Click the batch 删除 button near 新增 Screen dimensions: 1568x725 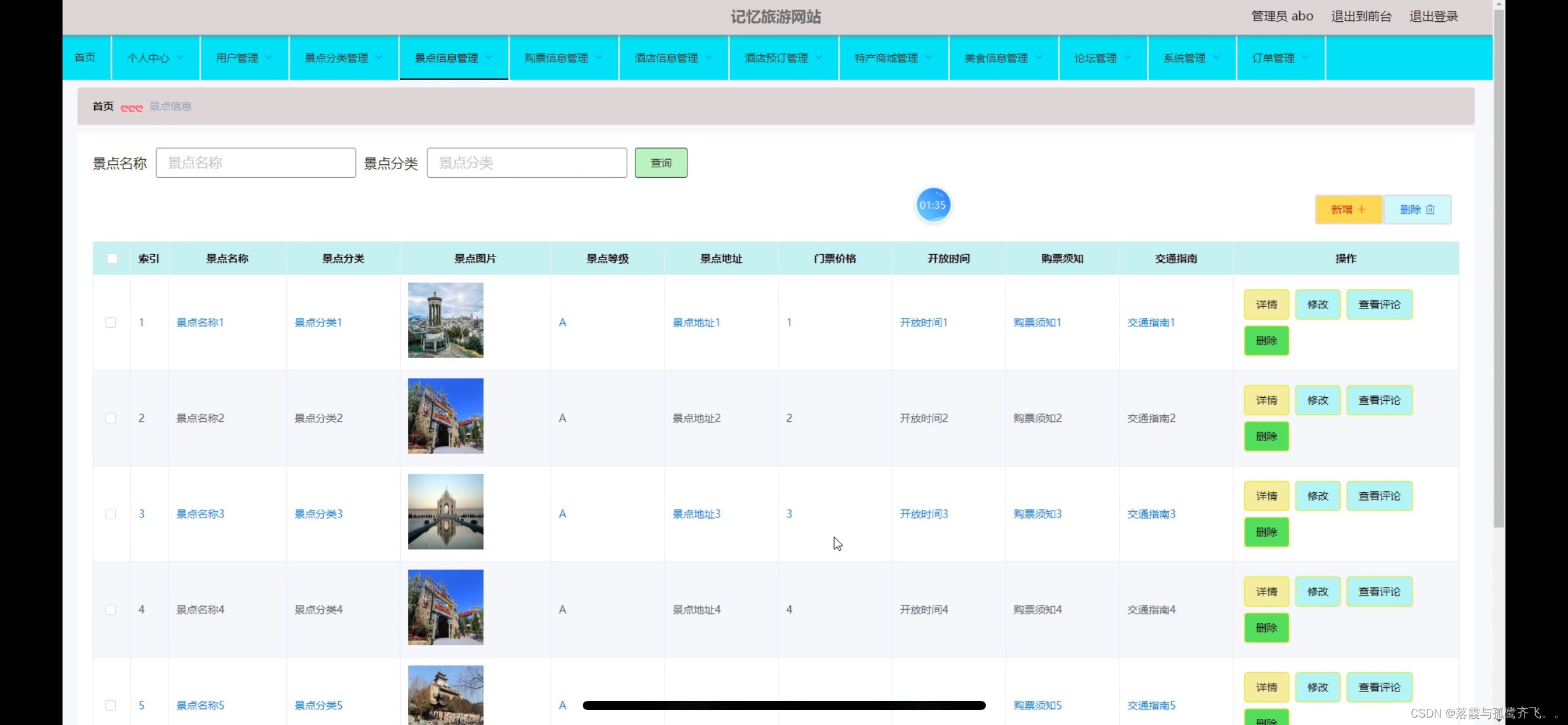click(1418, 209)
